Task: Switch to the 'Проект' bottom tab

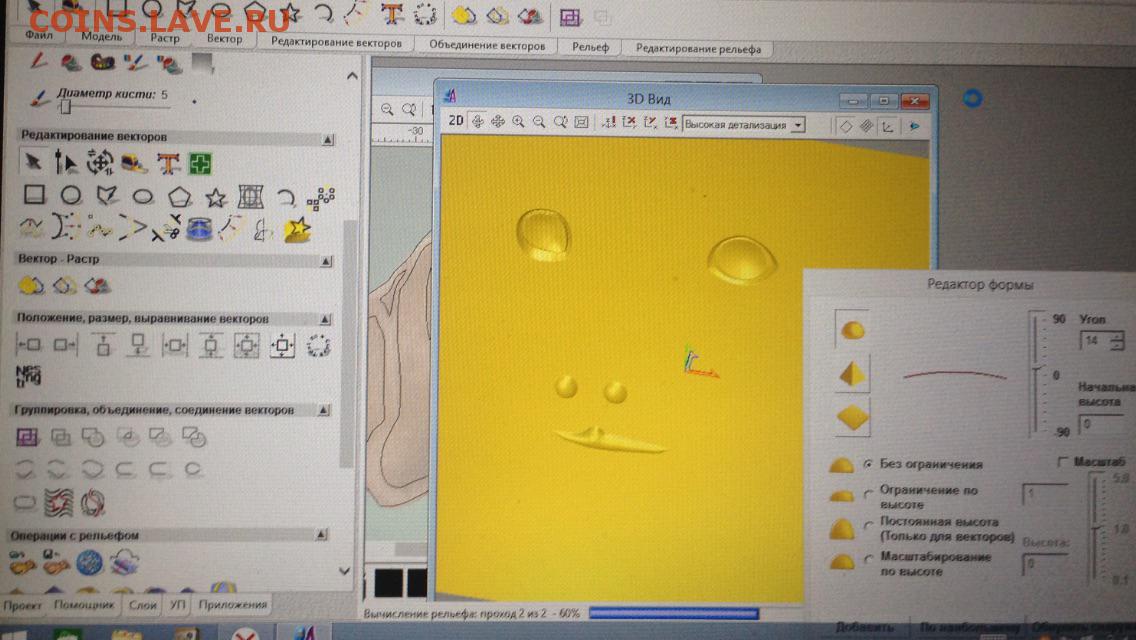Action: (22, 605)
